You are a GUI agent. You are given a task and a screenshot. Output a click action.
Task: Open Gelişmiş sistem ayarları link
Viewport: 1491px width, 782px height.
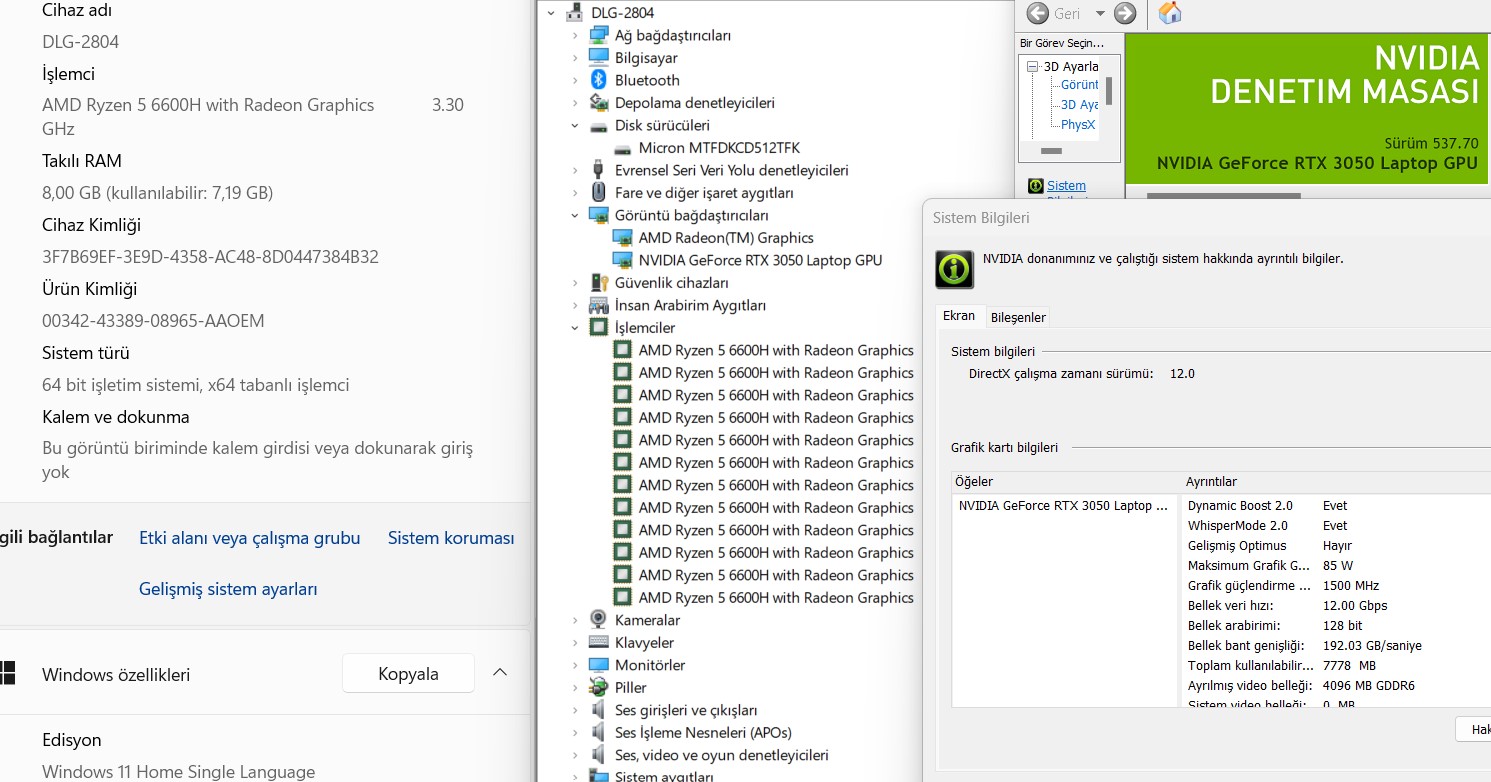click(x=228, y=589)
